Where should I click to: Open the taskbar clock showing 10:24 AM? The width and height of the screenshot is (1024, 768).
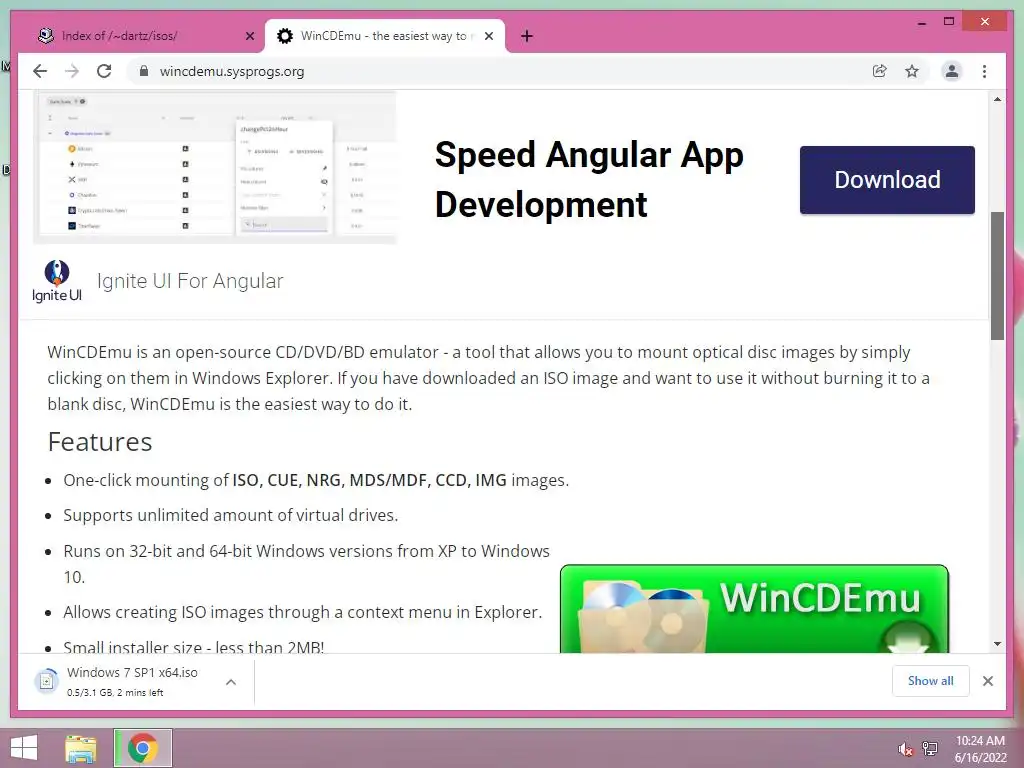click(x=980, y=748)
